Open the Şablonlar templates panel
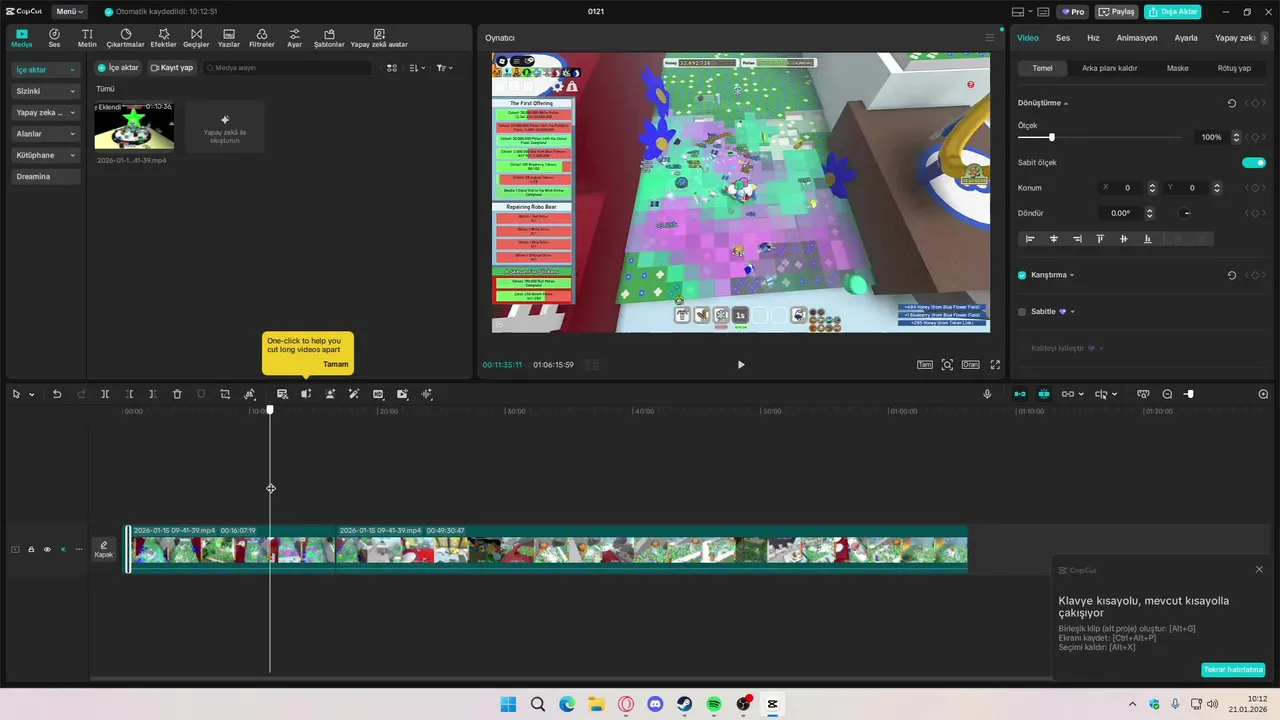Screen dimensions: 1280x720 [329, 38]
